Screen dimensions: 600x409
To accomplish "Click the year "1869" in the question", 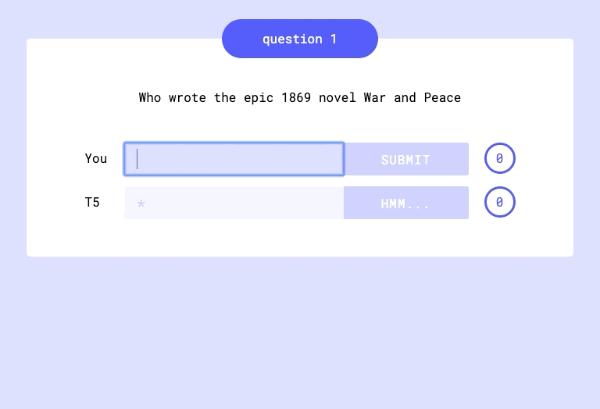I will coord(295,97).
